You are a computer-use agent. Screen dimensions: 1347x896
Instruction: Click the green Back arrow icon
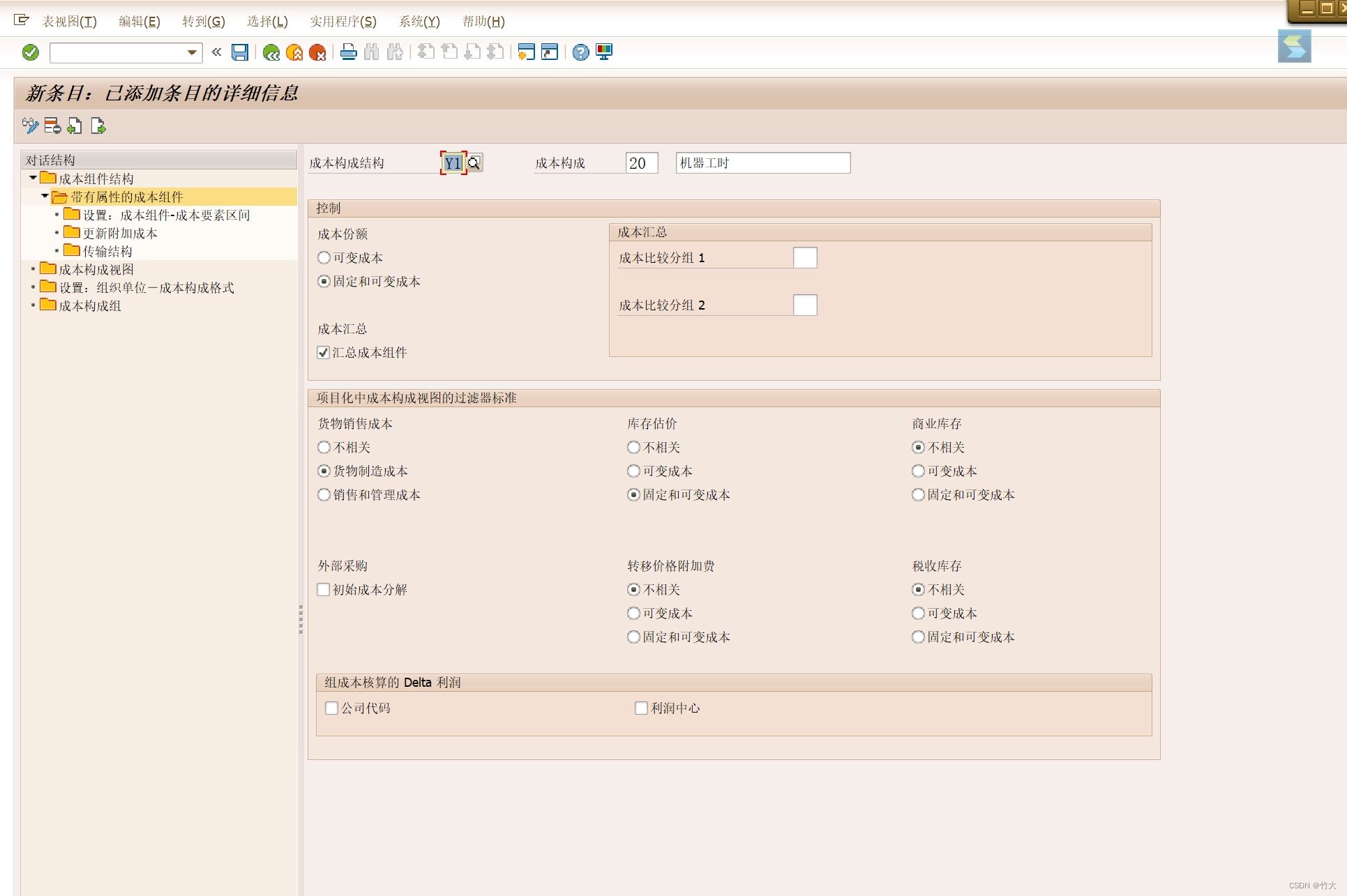(x=271, y=52)
